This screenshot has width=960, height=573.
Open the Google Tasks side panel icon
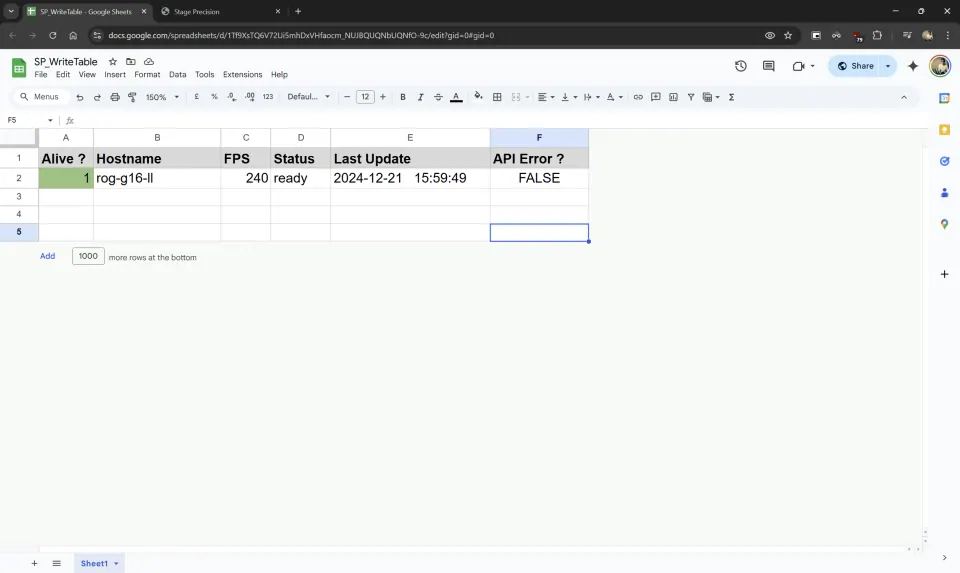pos(944,161)
